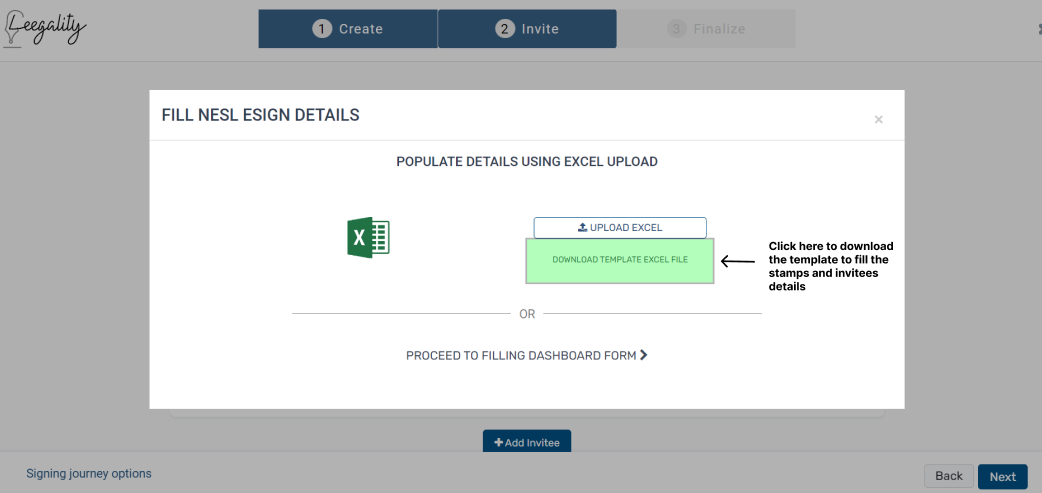
Task: Close the Fill NESL eSign Details dialog
Action: click(x=879, y=120)
